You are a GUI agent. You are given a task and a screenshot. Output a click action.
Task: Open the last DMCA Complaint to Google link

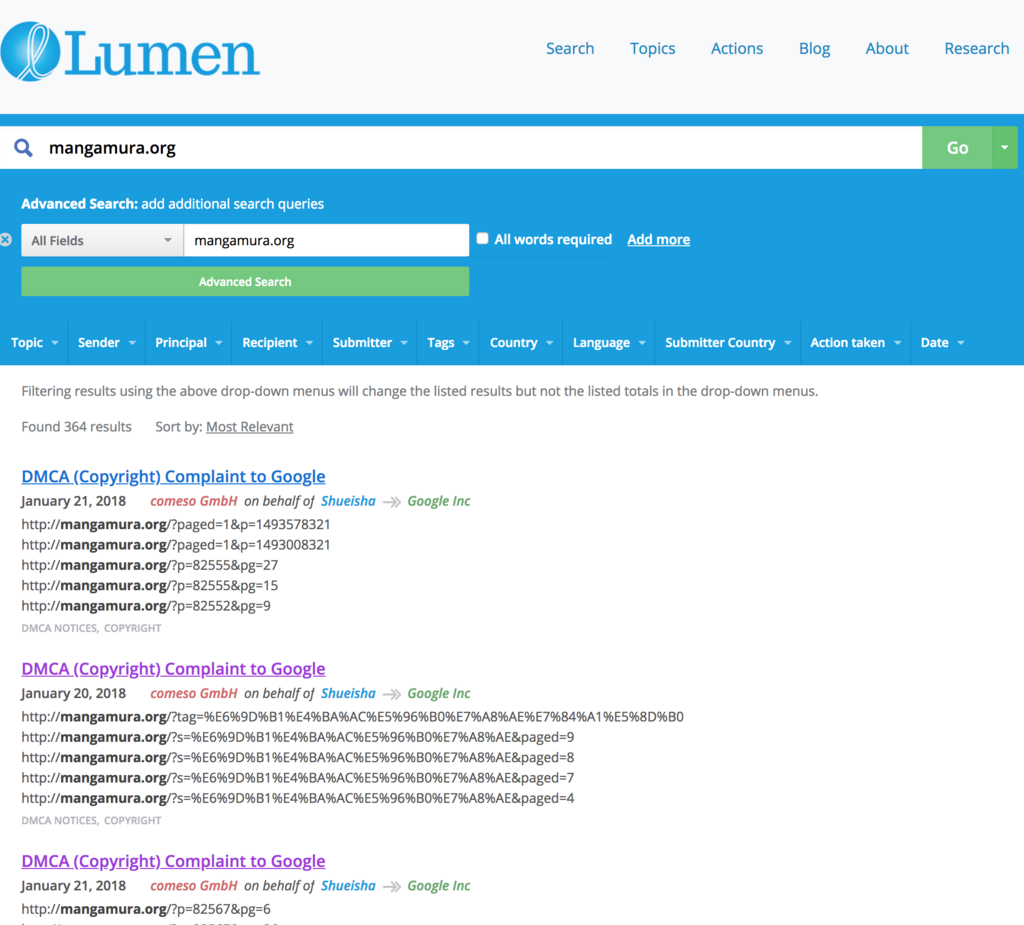tap(173, 861)
